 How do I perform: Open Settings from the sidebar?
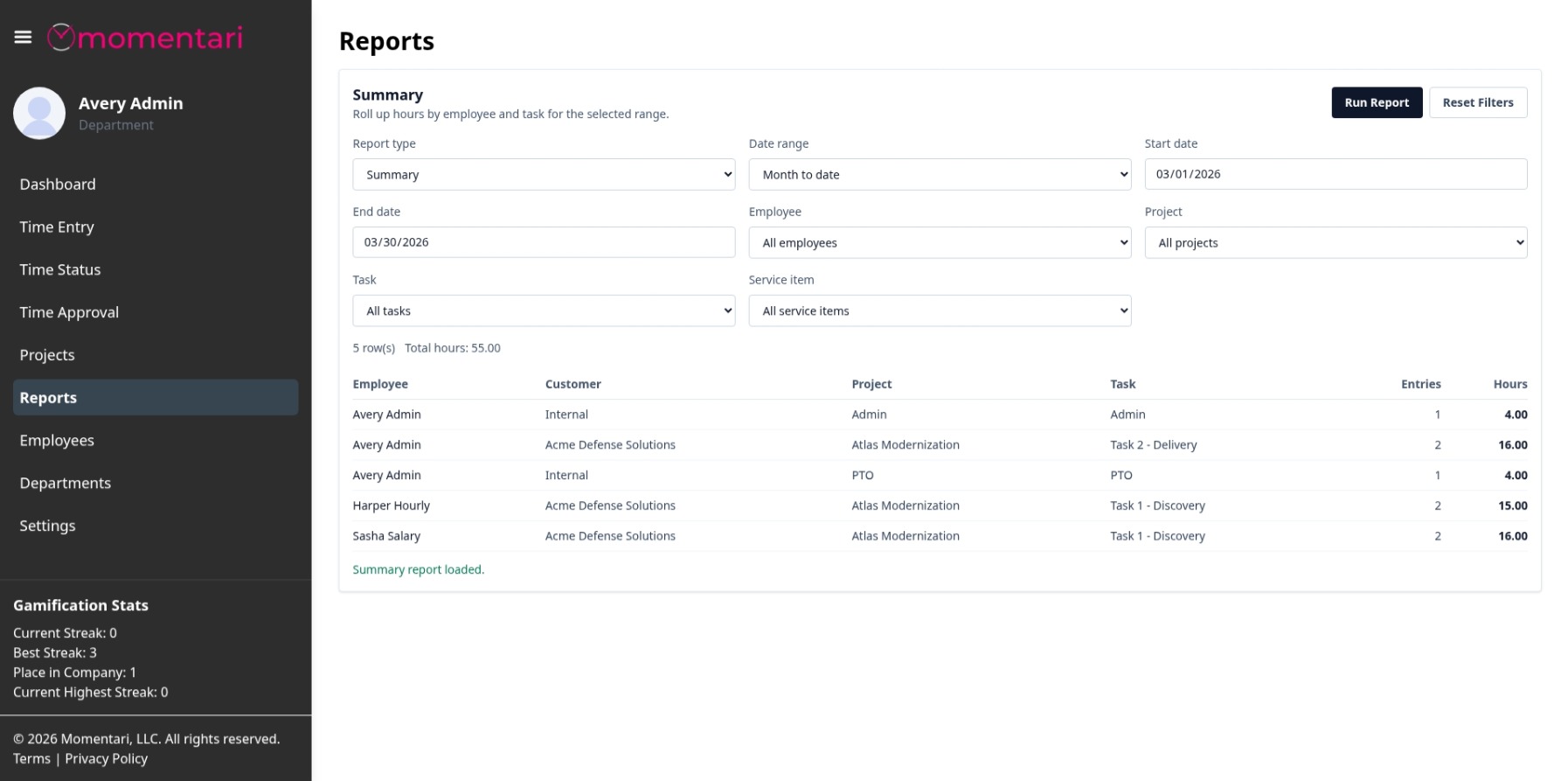point(47,526)
